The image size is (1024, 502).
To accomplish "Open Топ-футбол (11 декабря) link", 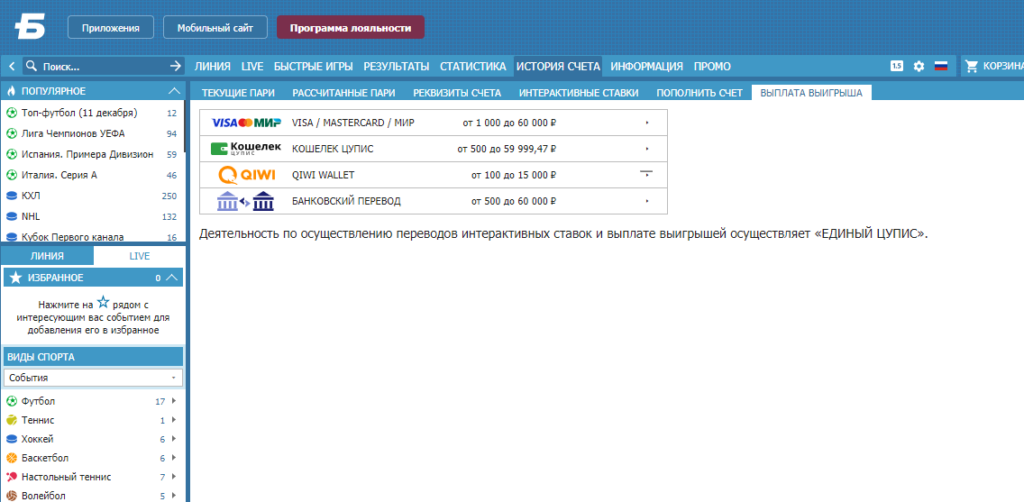I will pos(80,113).
